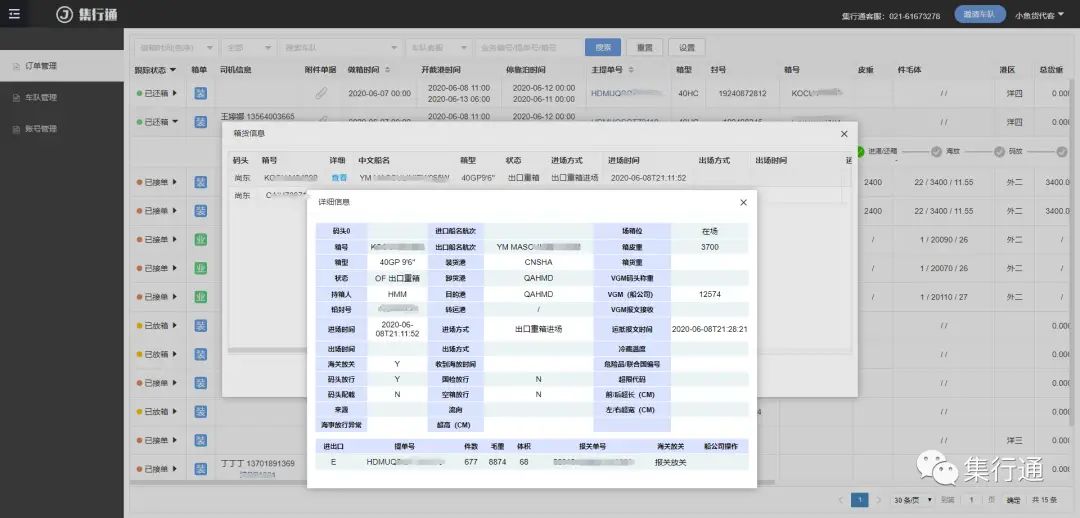This screenshot has height=518, width=1080.
Task: Open the 车队管理 sidebar section
Action: coord(62,98)
